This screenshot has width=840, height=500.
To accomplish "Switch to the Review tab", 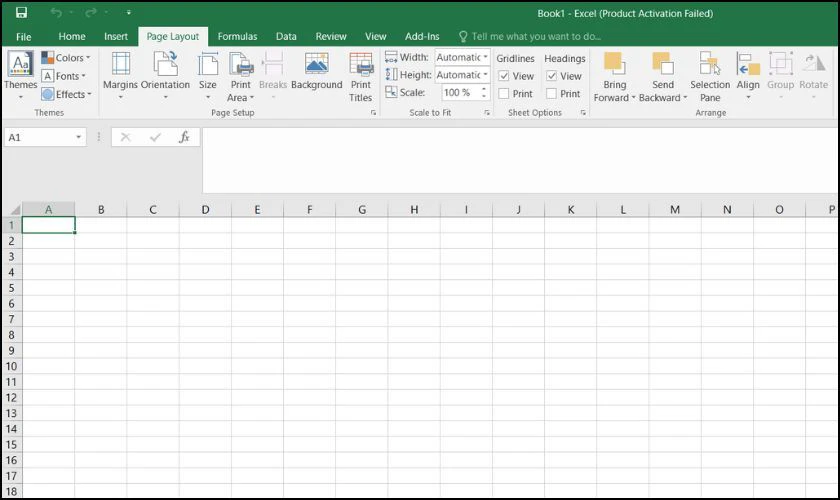I will coord(331,36).
